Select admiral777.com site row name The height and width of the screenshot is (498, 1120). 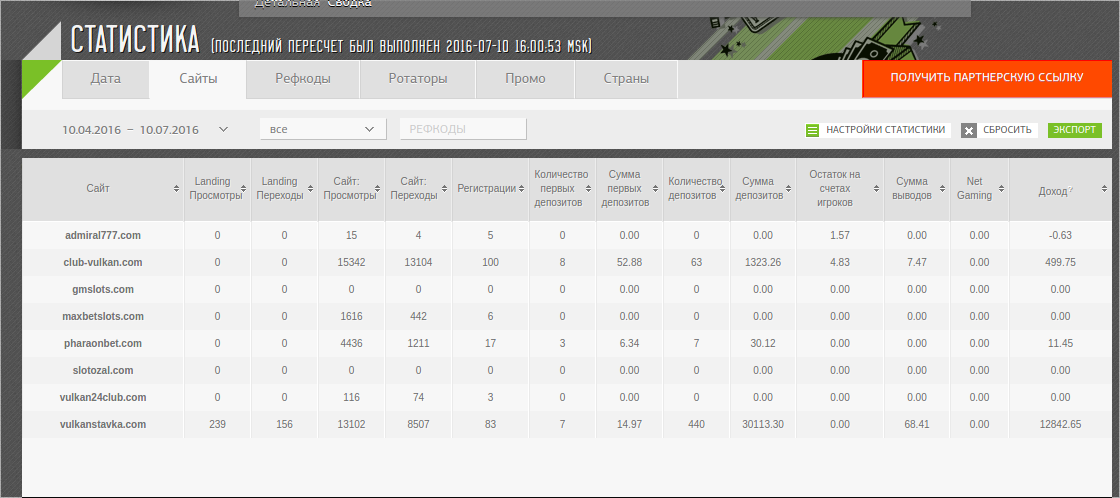tap(103, 235)
